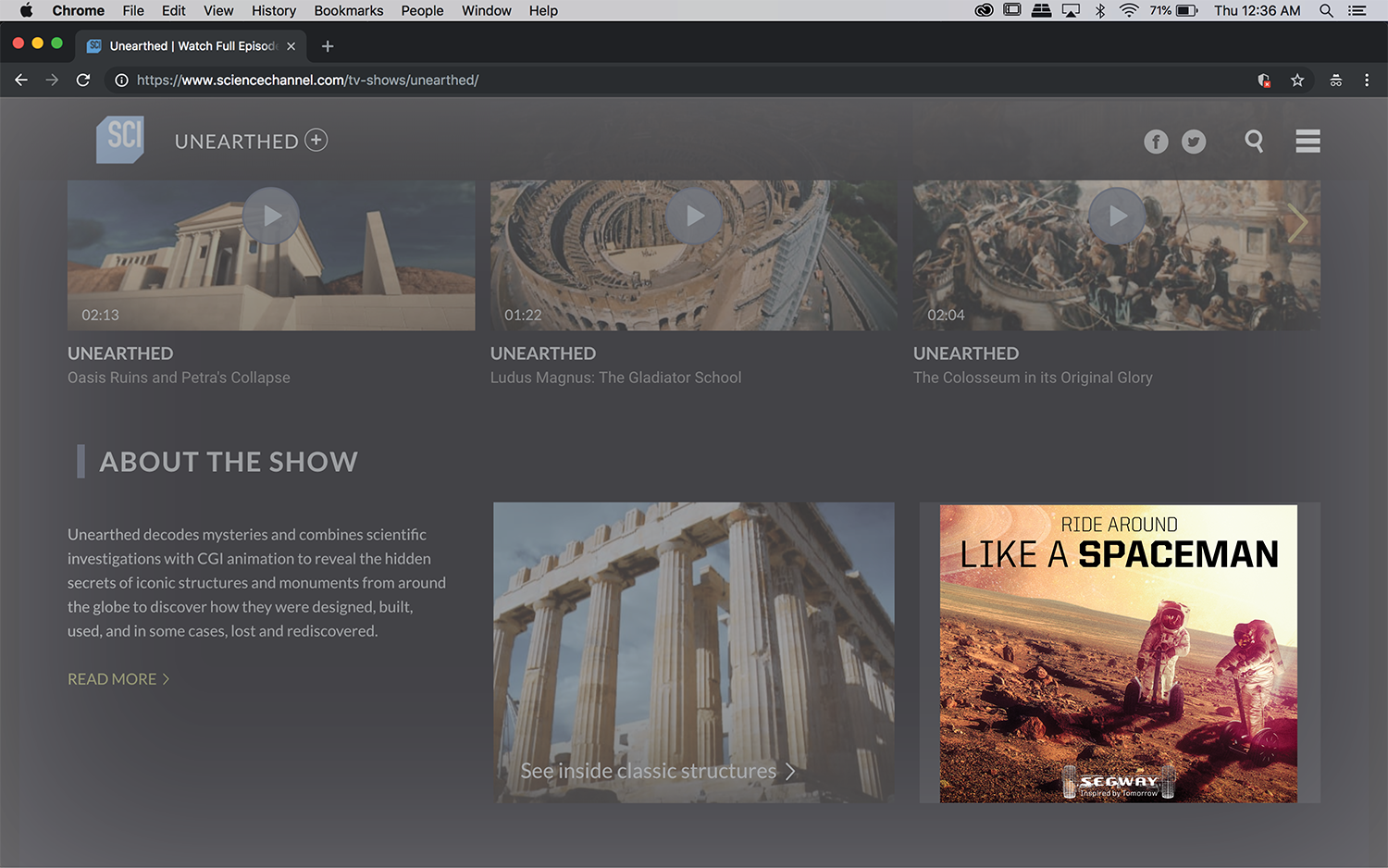Reload the page with refresh icon
Screen dimensions: 1388x868
coord(83,81)
